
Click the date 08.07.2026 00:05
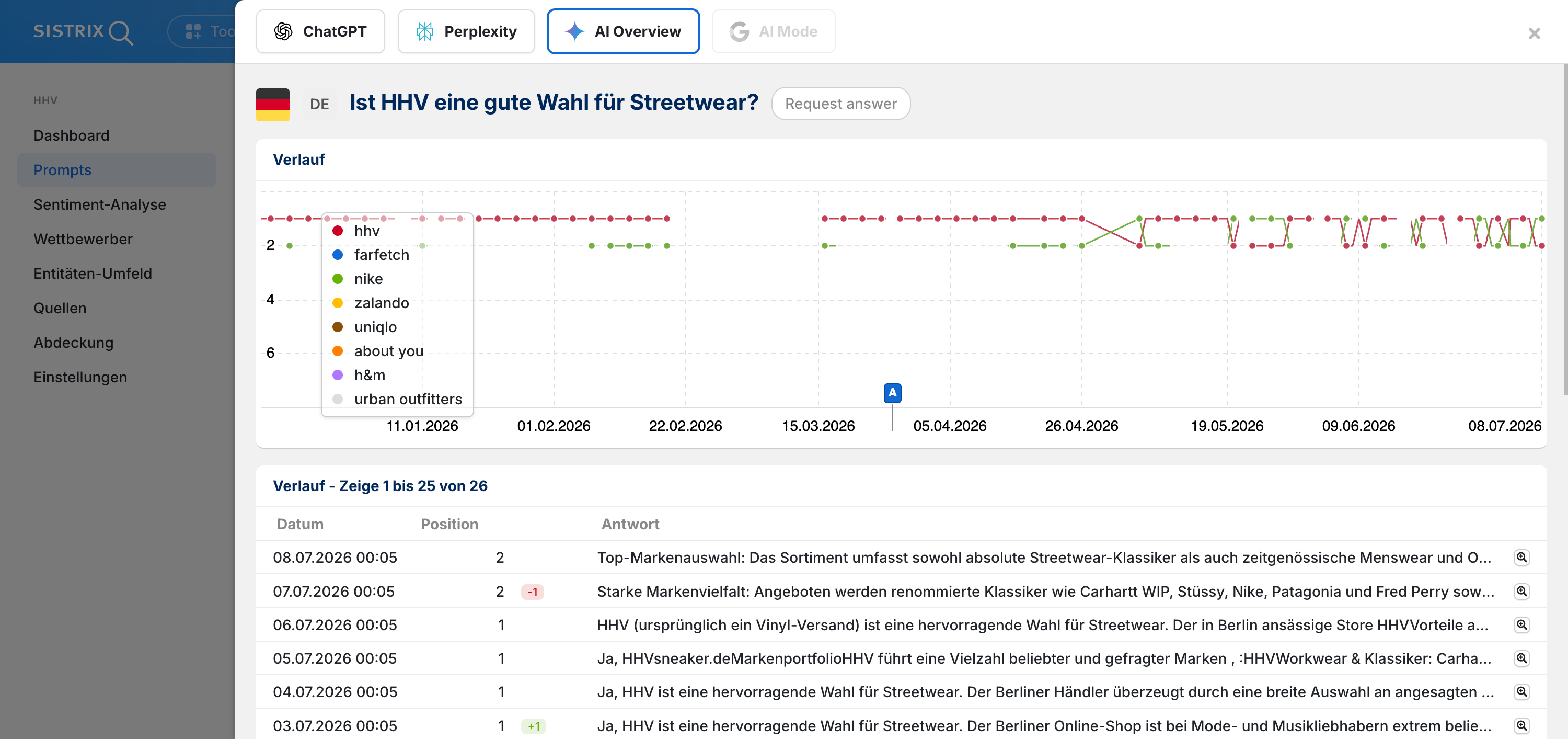coord(335,558)
